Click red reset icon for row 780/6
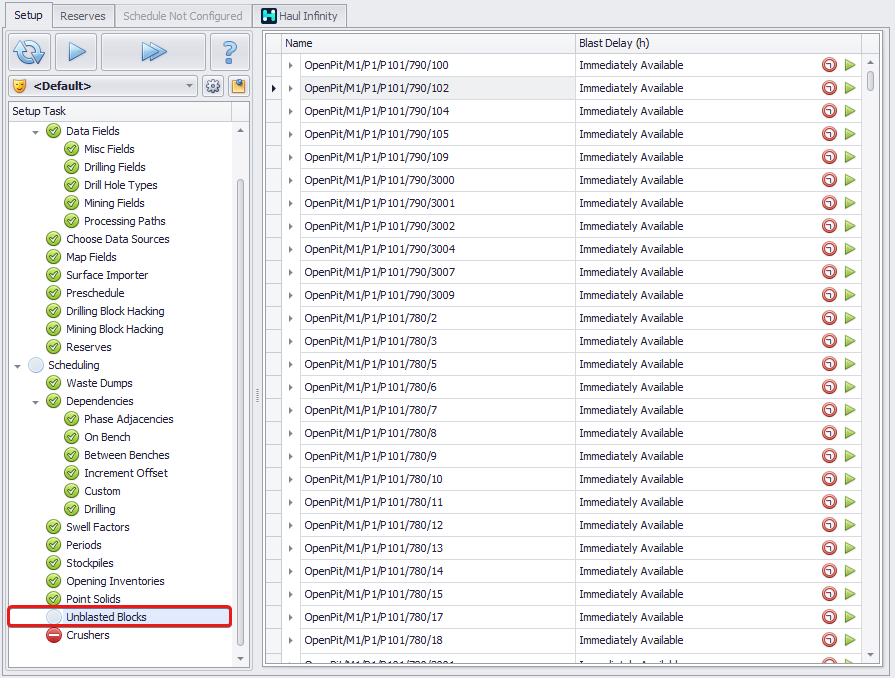The image size is (895, 678). [829, 387]
